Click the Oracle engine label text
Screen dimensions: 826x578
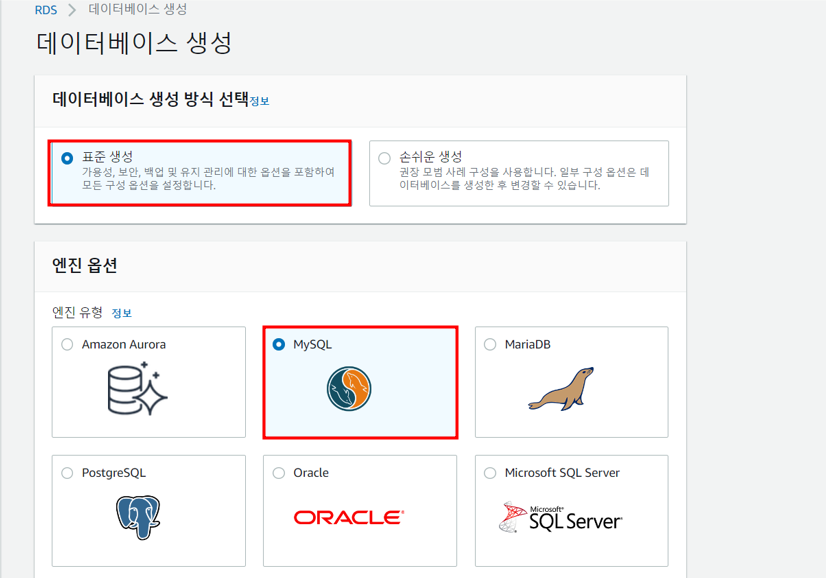pos(311,473)
